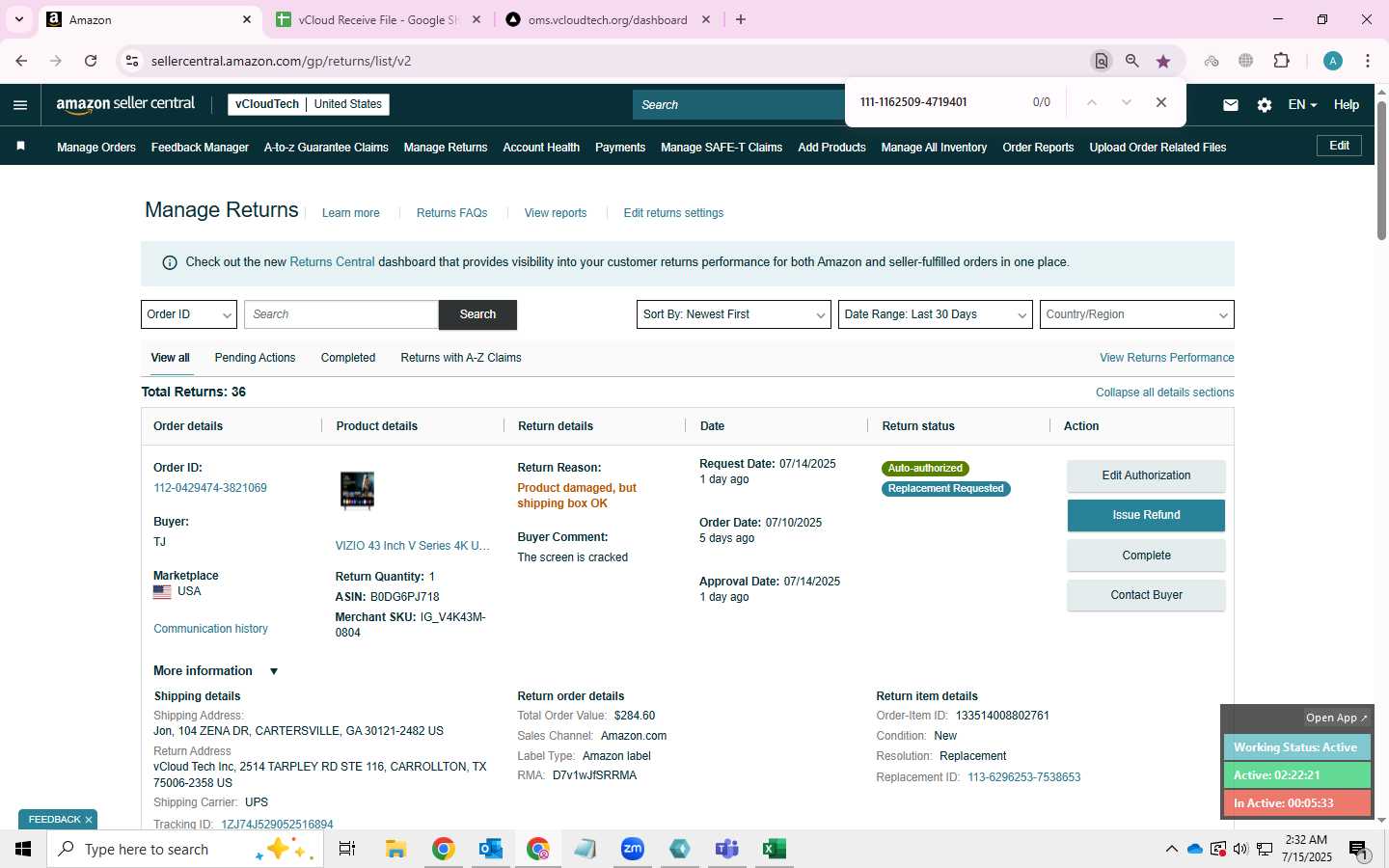Open the Communication history link
The image size is (1389, 868).
[x=210, y=629]
